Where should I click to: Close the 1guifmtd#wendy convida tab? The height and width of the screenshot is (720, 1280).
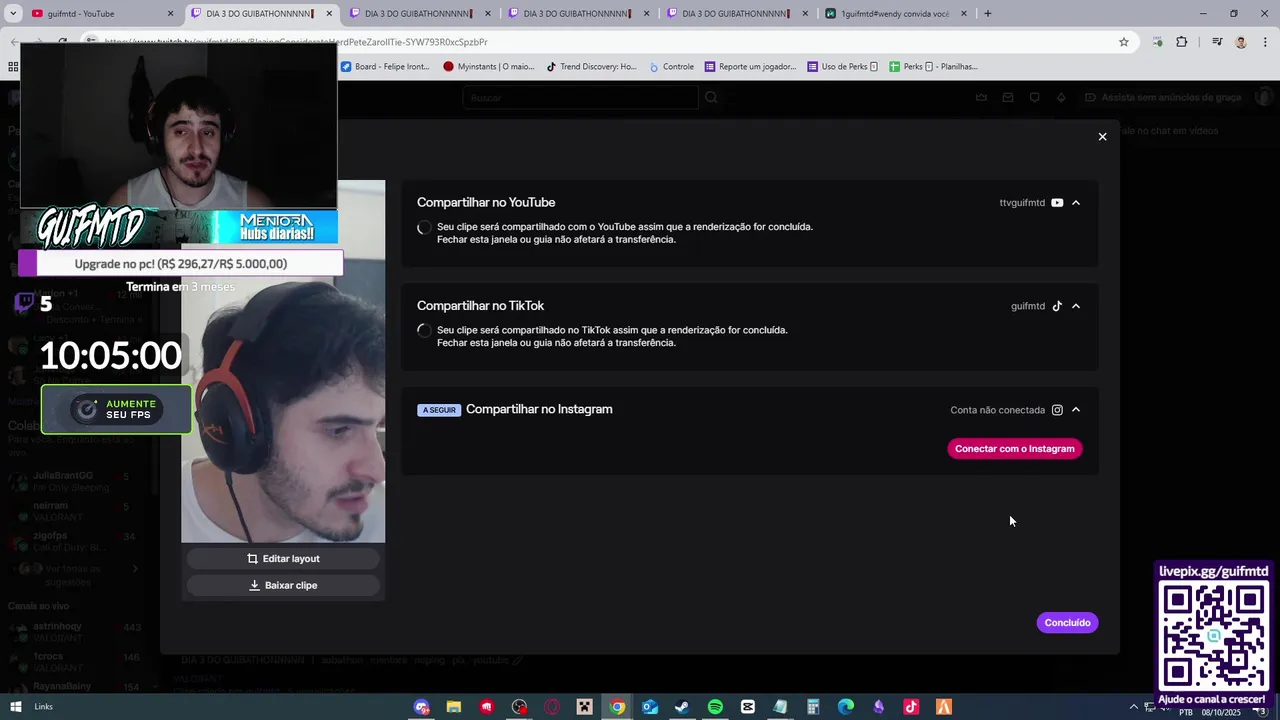coord(964,14)
